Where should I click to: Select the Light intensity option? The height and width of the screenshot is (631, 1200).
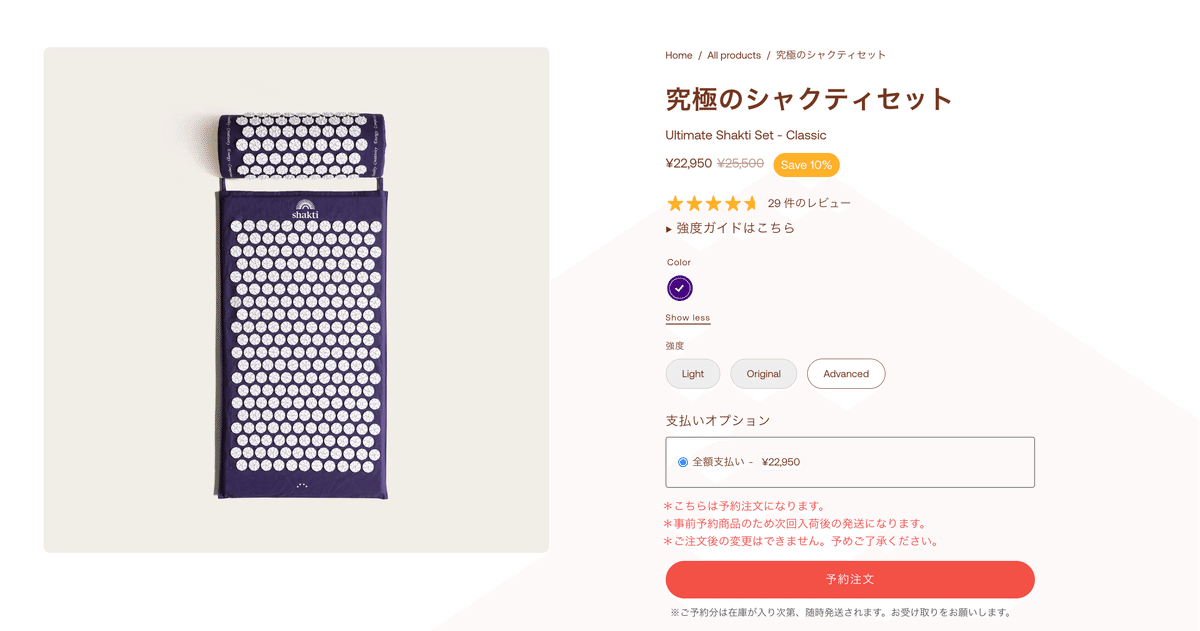(x=692, y=373)
